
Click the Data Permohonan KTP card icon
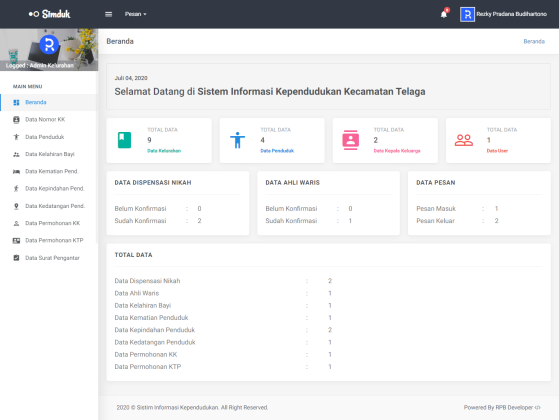pos(16,241)
